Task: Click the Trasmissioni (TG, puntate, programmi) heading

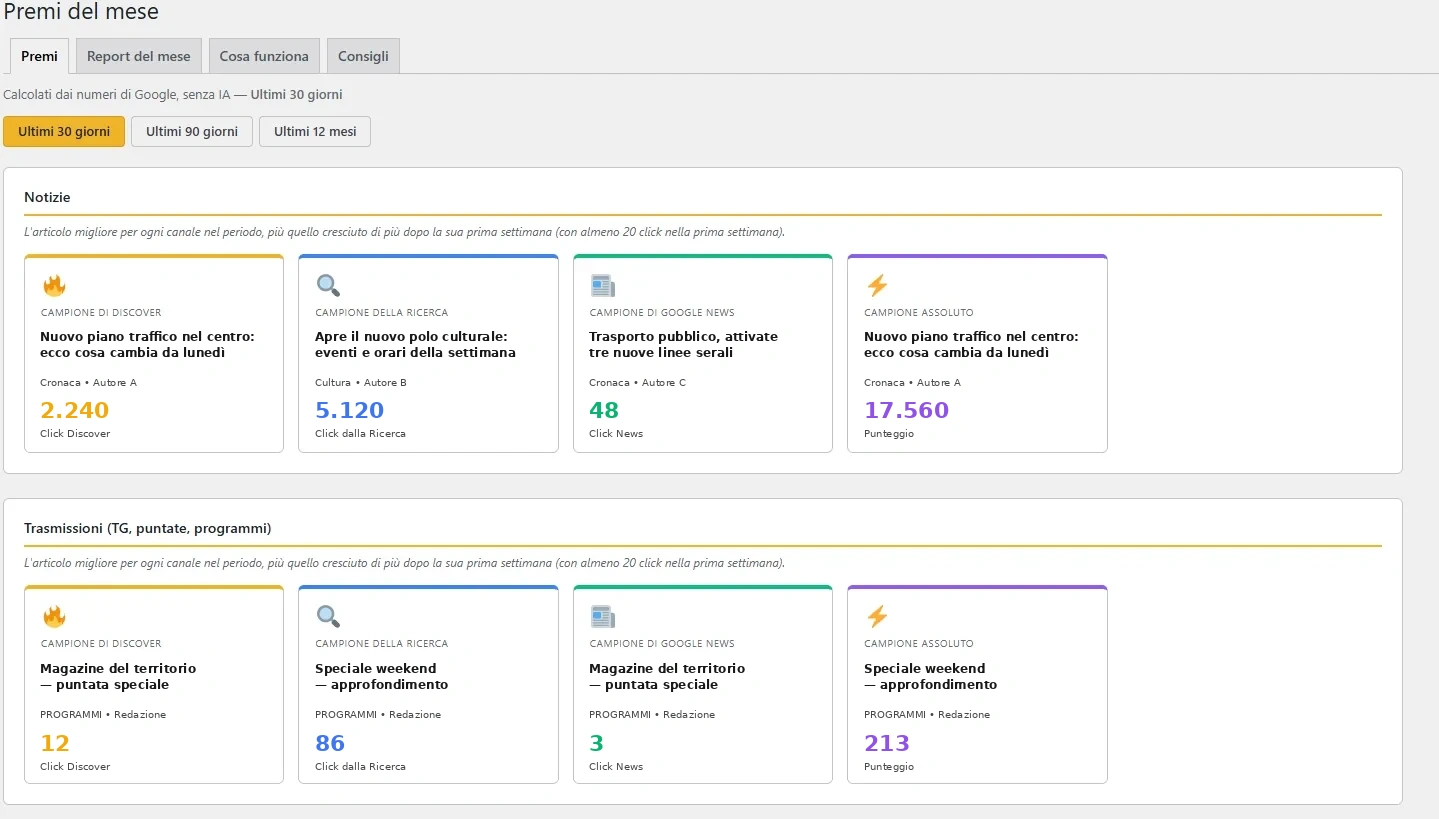Action: click(x=147, y=528)
